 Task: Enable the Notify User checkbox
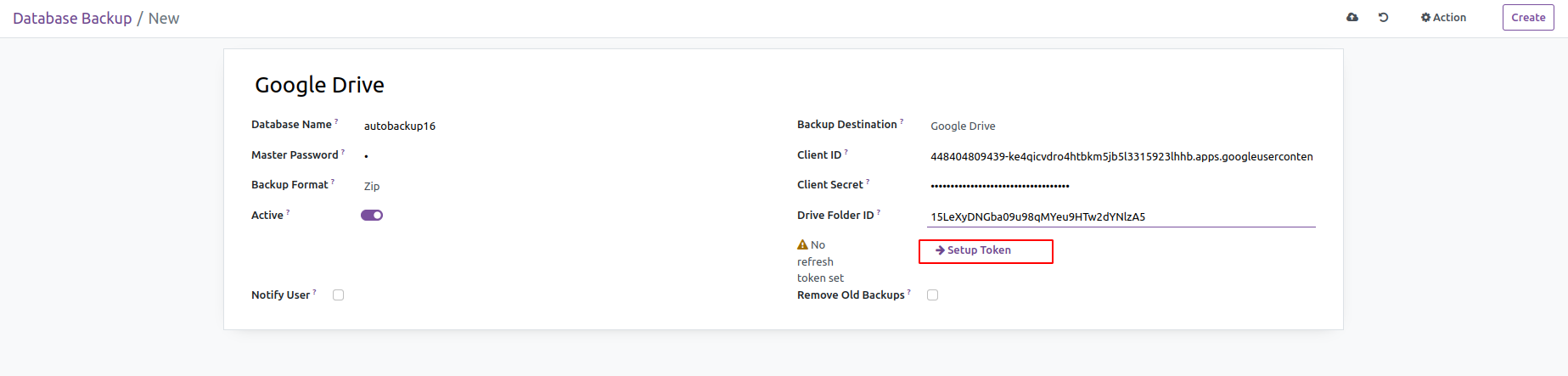[x=339, y=295]
